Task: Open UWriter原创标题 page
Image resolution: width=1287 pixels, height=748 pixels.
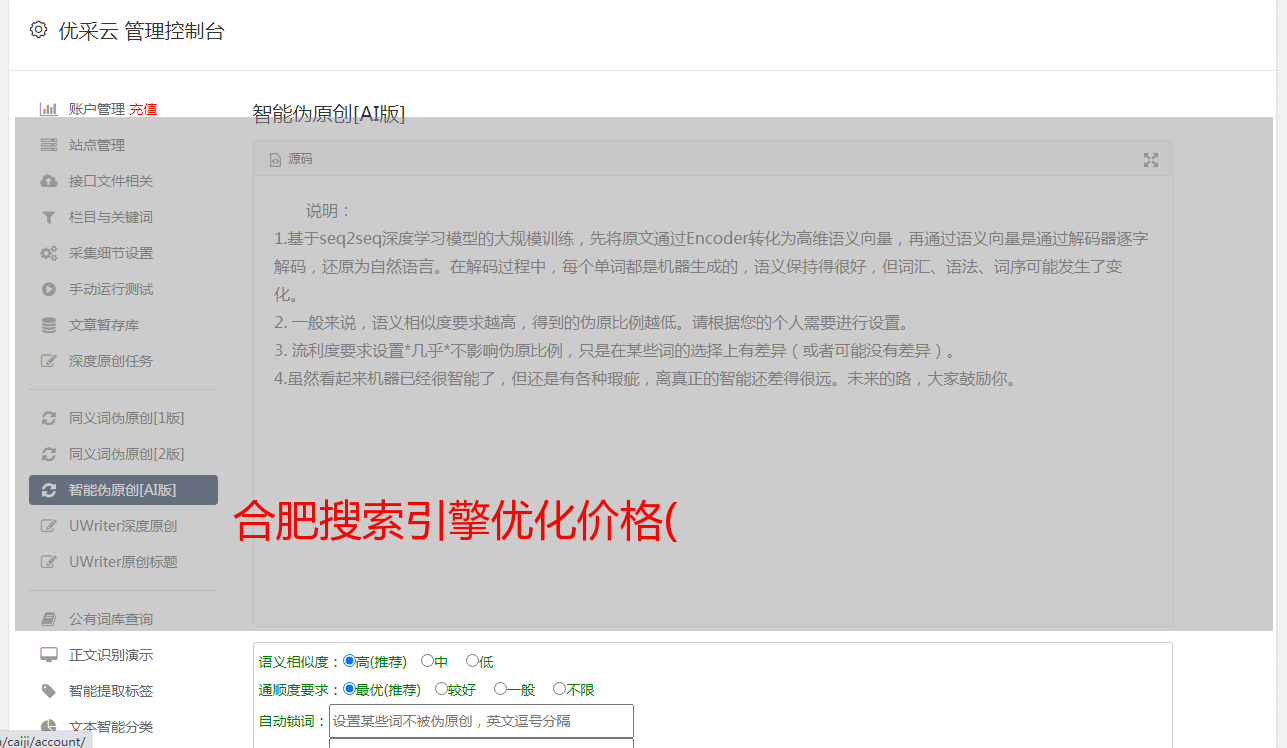Action: pos(123,562)
